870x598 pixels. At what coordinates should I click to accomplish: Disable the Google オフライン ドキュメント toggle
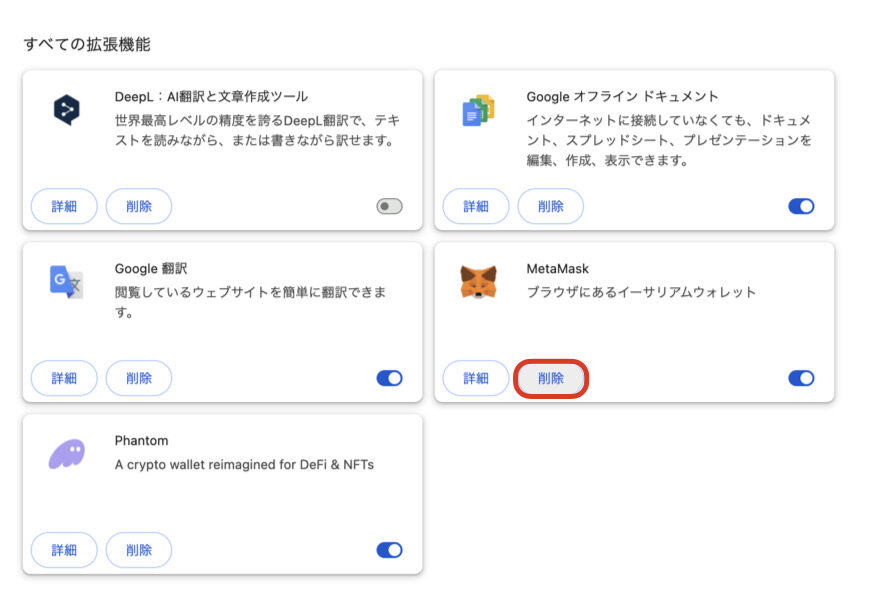801,206
